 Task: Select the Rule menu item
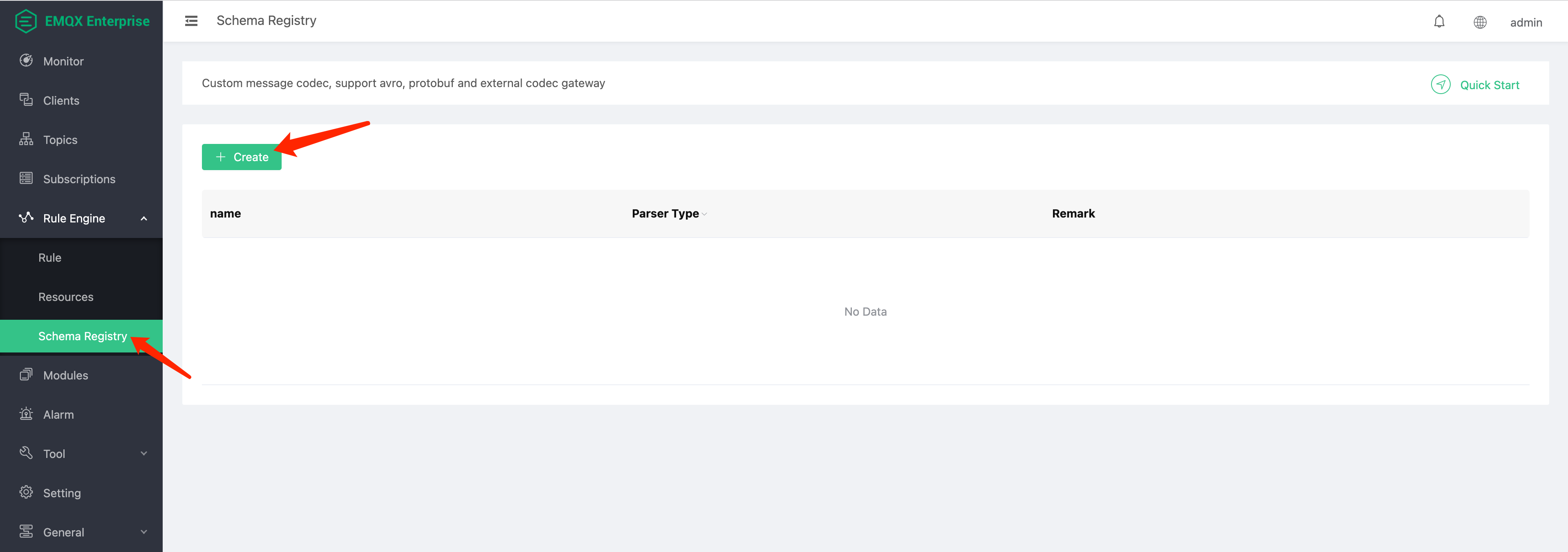pos(49,257)
